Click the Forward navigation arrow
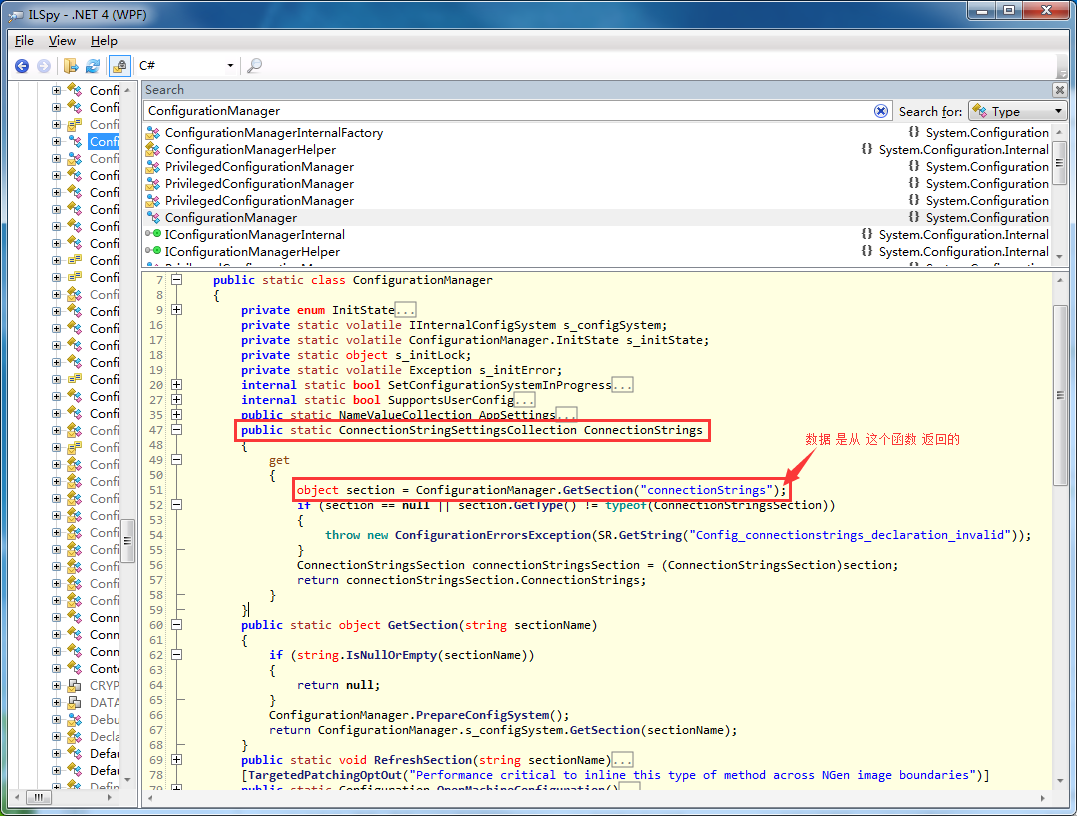The width and height of the screenshot is (1077, 816). pos(44,66)
